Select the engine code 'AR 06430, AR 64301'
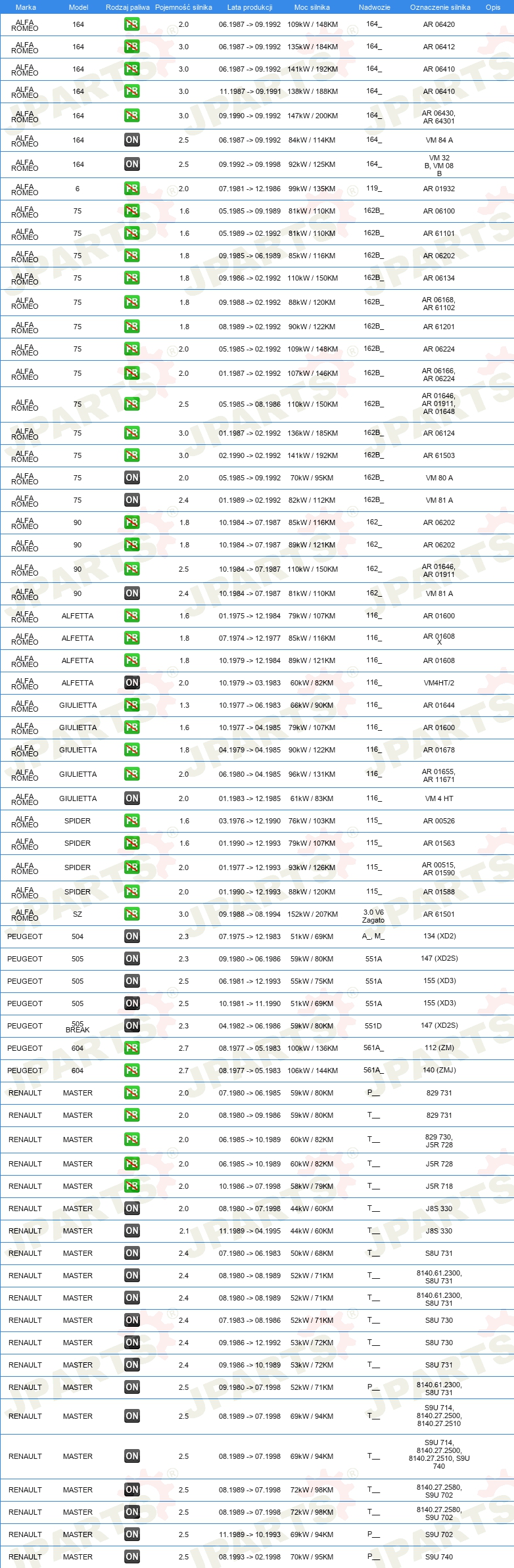 [x=438, y=116]
